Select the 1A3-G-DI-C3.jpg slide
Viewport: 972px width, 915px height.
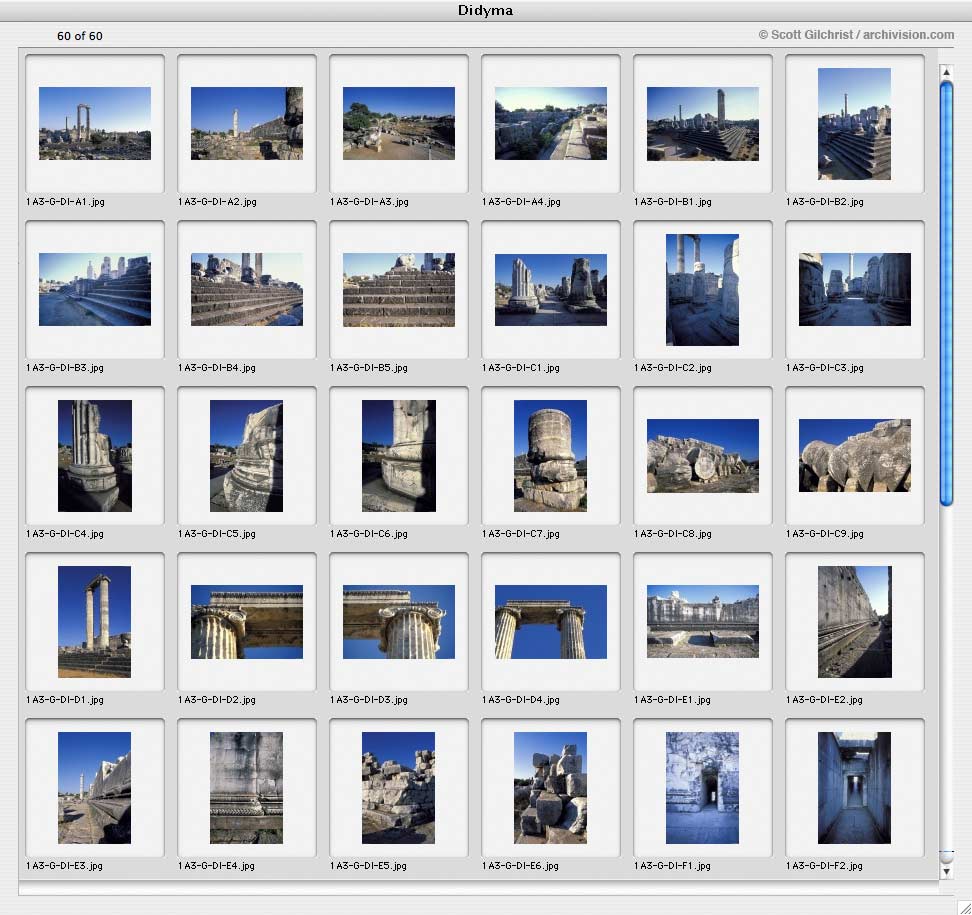[854, 290]
